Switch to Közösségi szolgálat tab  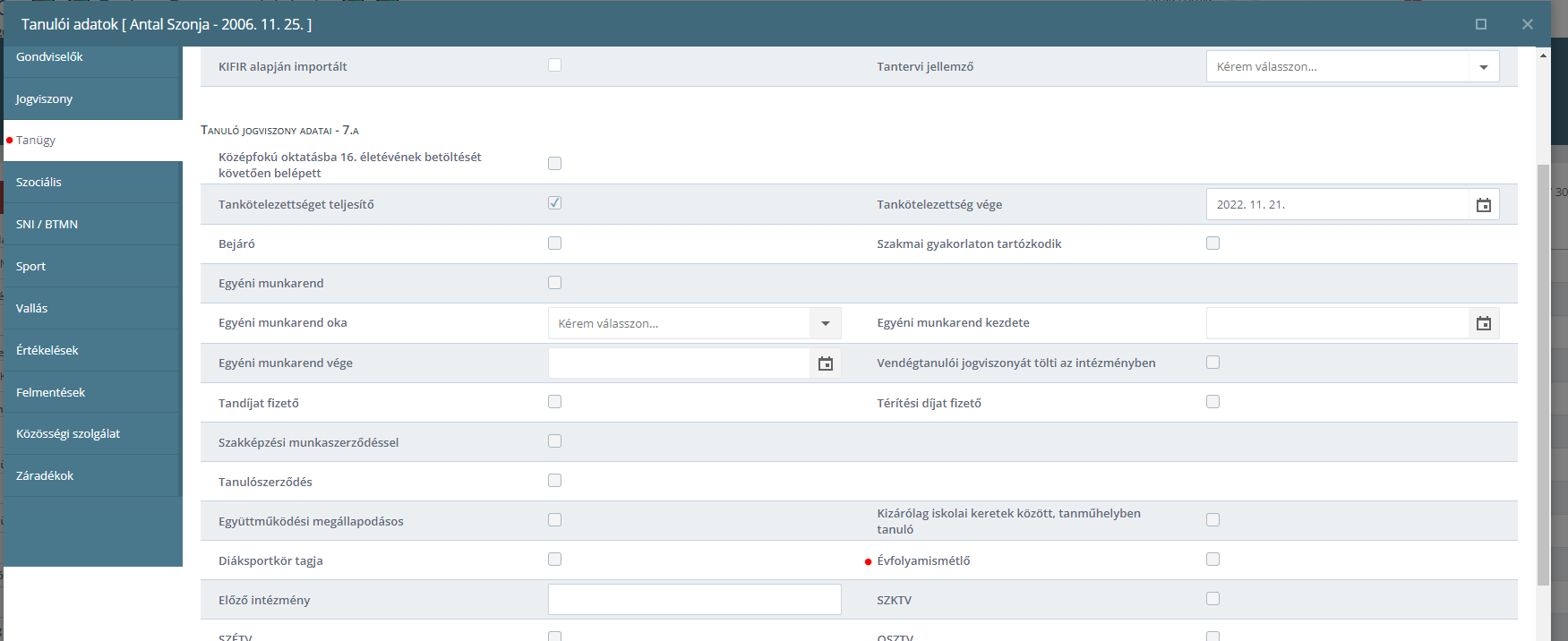pos(92,434)
